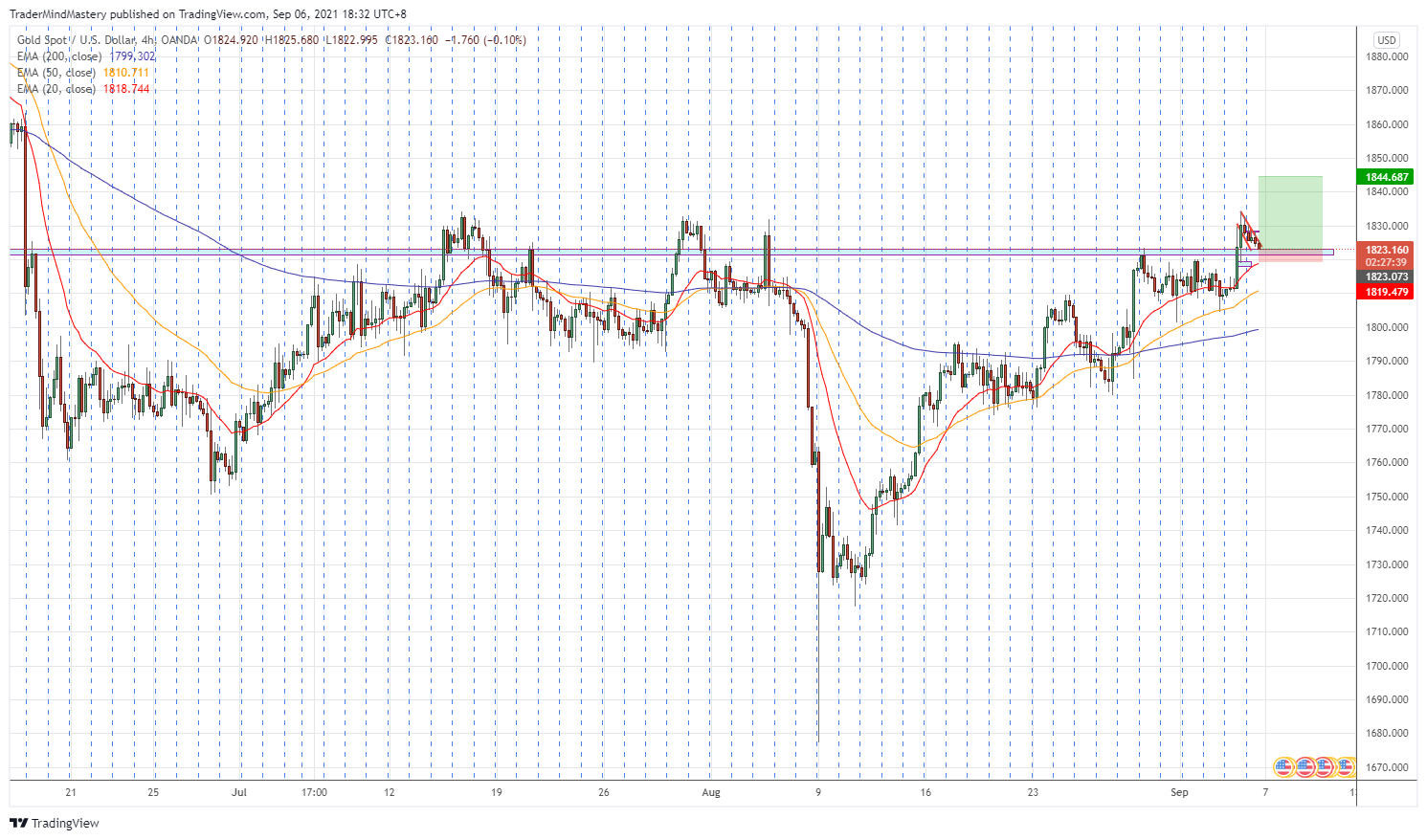Click the EMA 50 value 1810.711
The image size is (1427, 840).
tap(125, 73)
